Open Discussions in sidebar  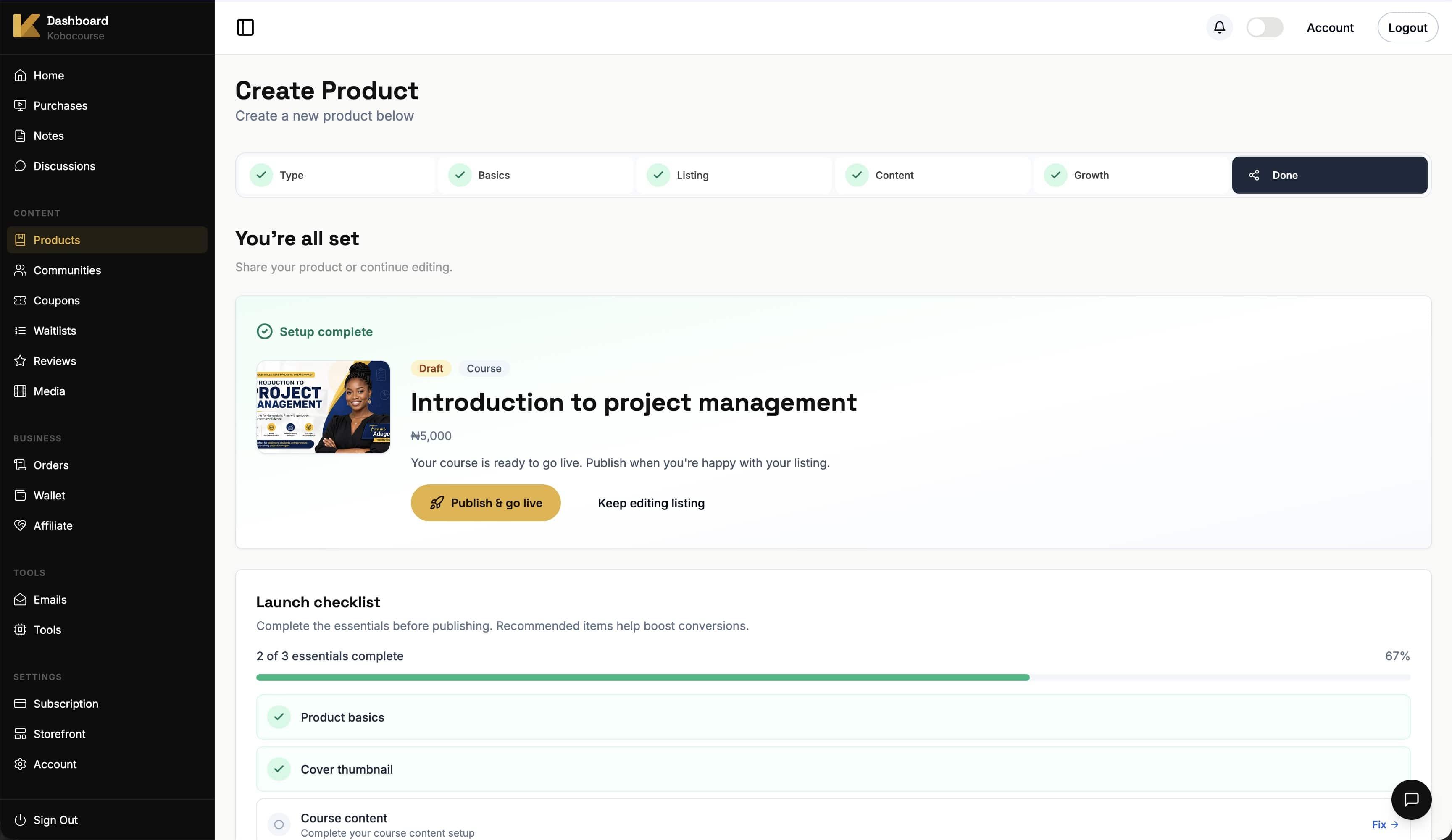pos(107,166)
